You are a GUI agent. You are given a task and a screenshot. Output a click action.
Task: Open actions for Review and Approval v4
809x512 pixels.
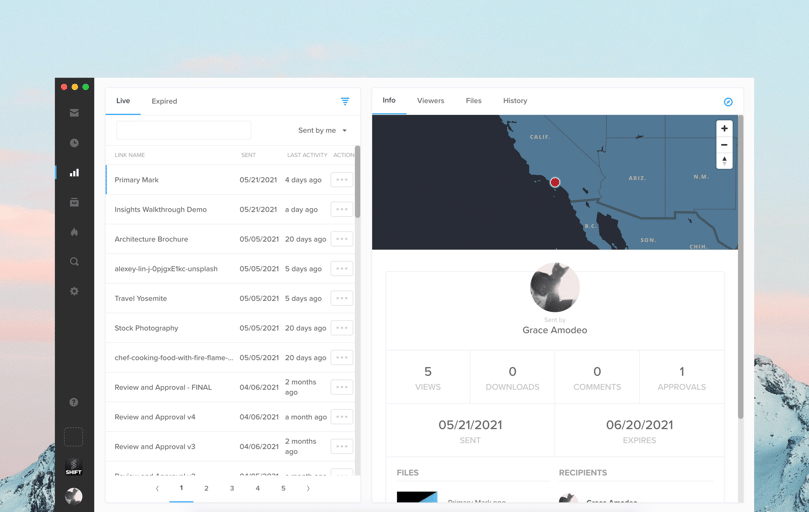coord(342,417)
